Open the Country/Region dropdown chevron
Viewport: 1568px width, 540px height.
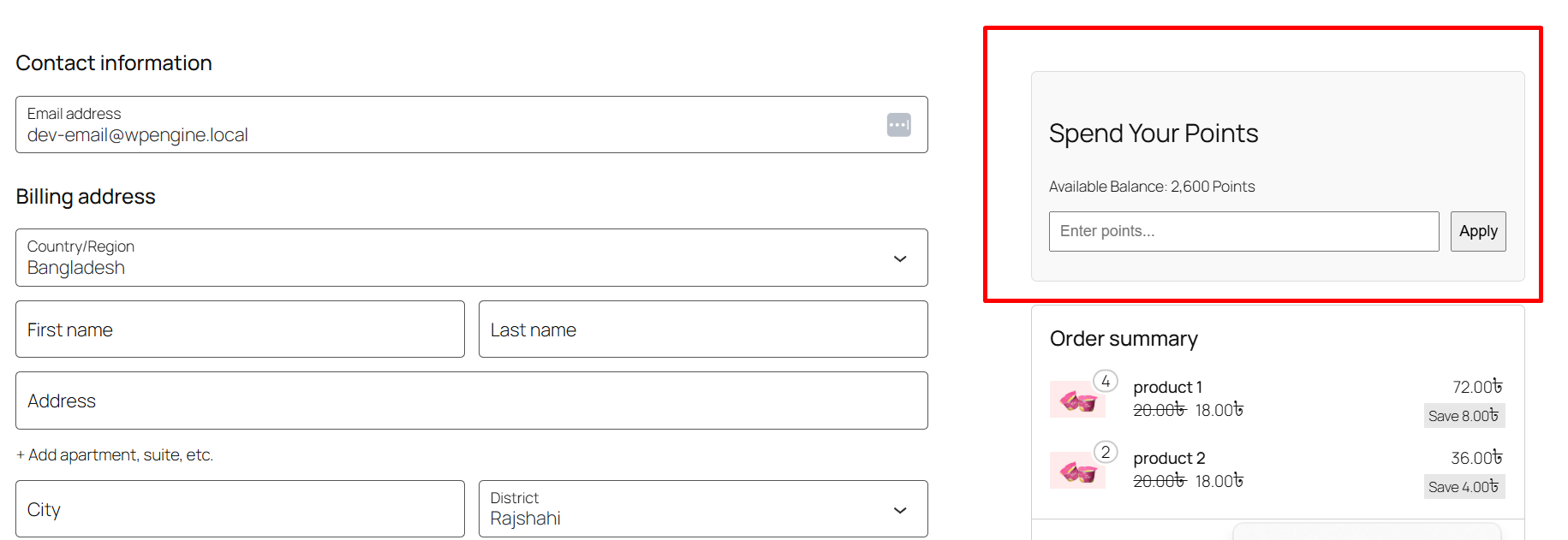(900, 258)
